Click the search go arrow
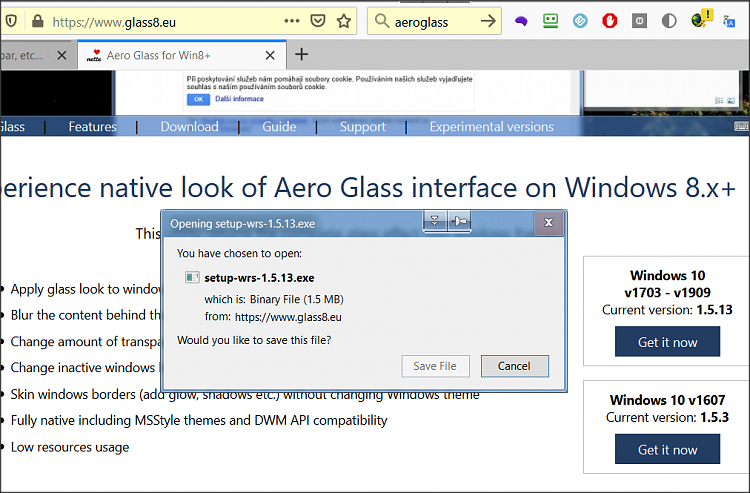This screenshot has width=750, height=493. point(488,21)
